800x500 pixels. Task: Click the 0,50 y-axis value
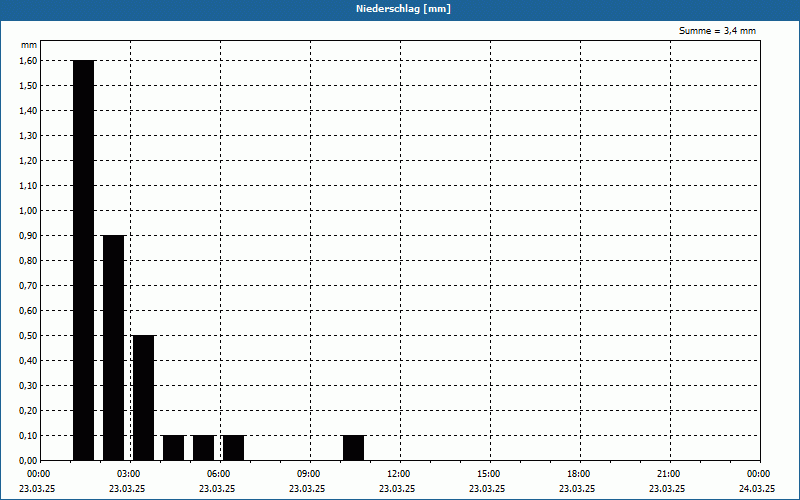click(28, 336)
